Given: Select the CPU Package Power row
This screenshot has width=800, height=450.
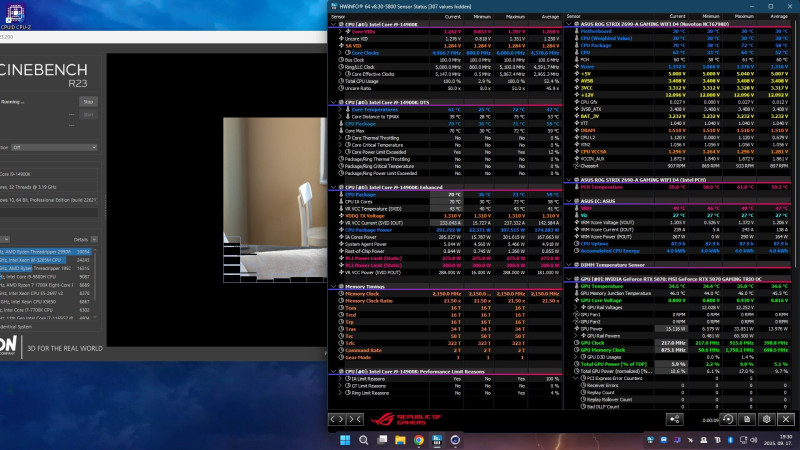Looking at the screenshot, I should pyautogui.click(x=445, y=230).
